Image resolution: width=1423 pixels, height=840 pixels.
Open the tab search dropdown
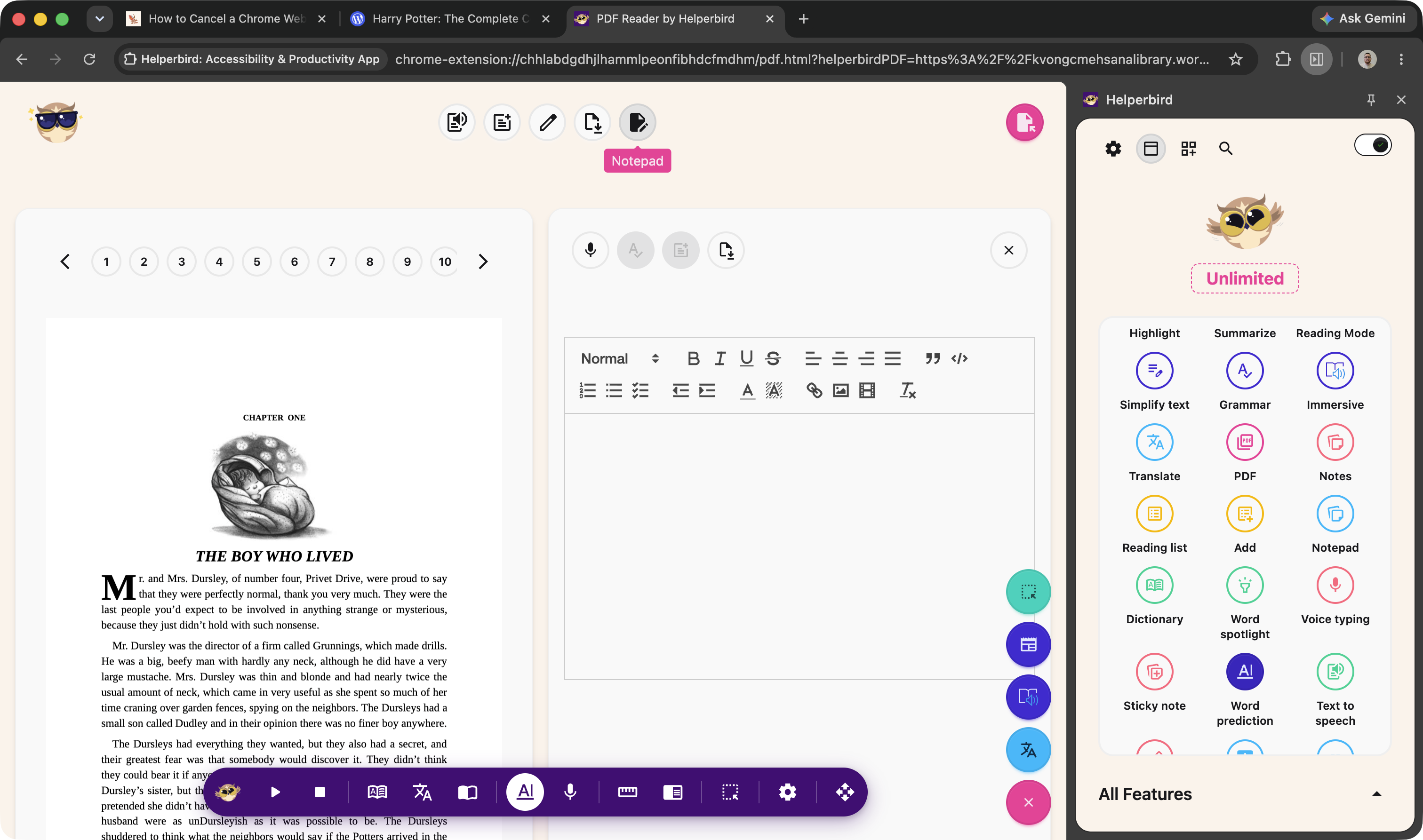click(x=100, y=19)
